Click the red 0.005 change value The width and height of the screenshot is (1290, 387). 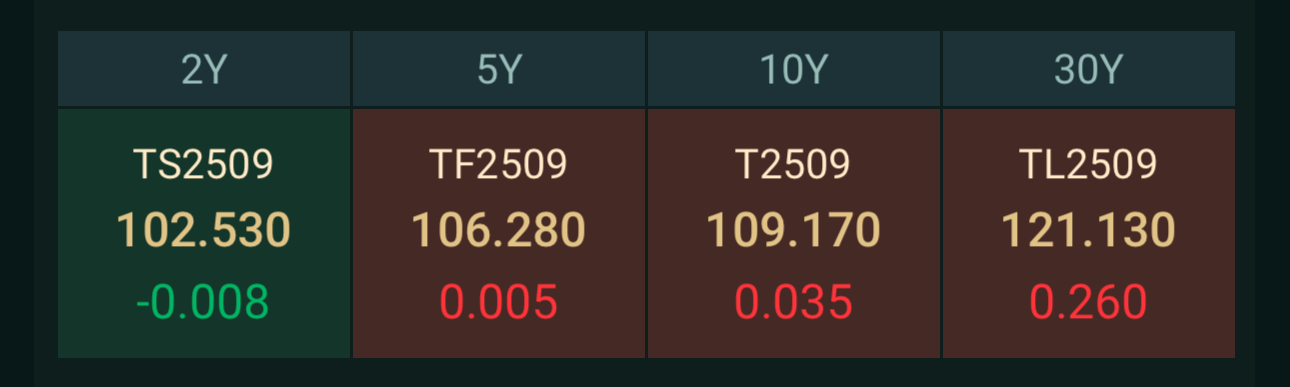point(499,302)
